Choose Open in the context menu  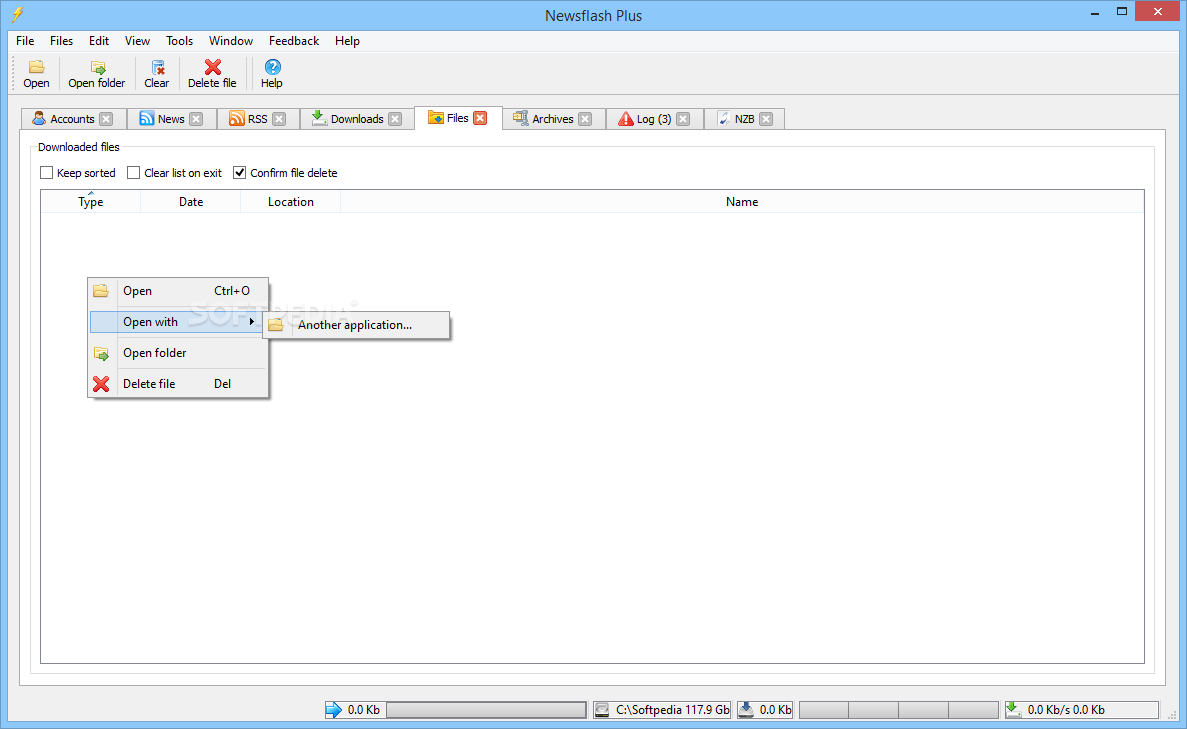point(178,291)
